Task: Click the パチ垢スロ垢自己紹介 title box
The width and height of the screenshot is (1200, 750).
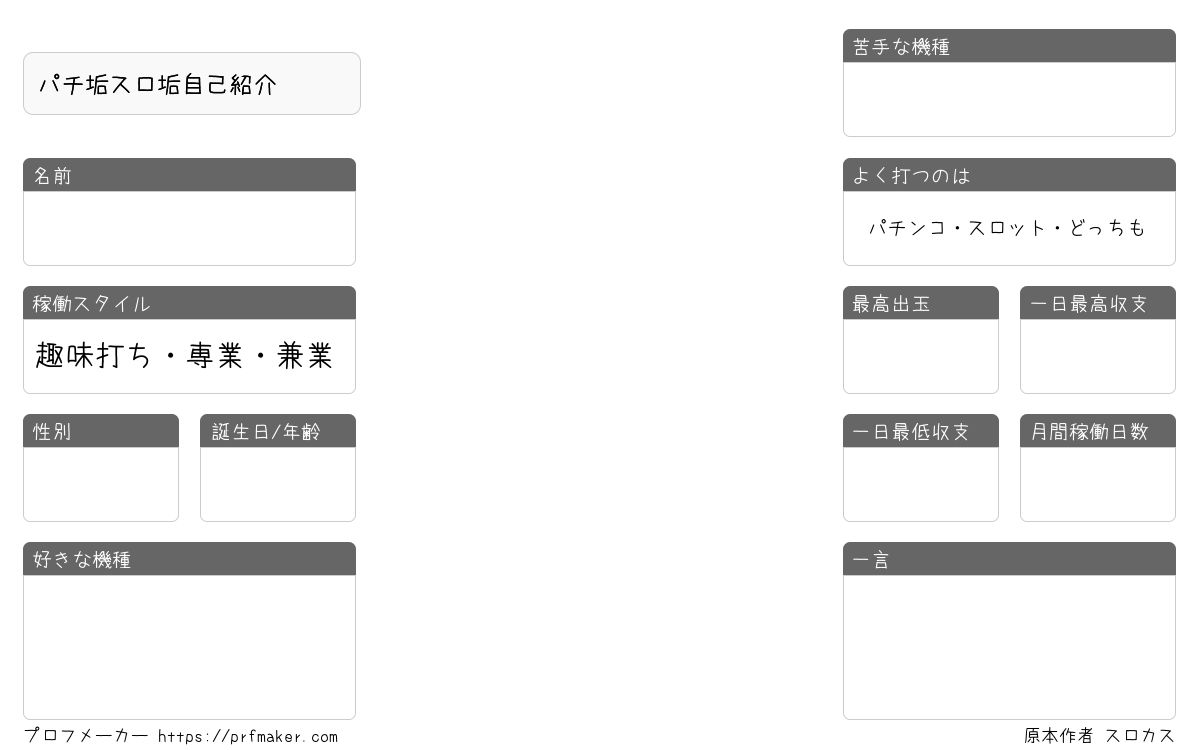Action: pyautogui.click(x=192, y=84)
